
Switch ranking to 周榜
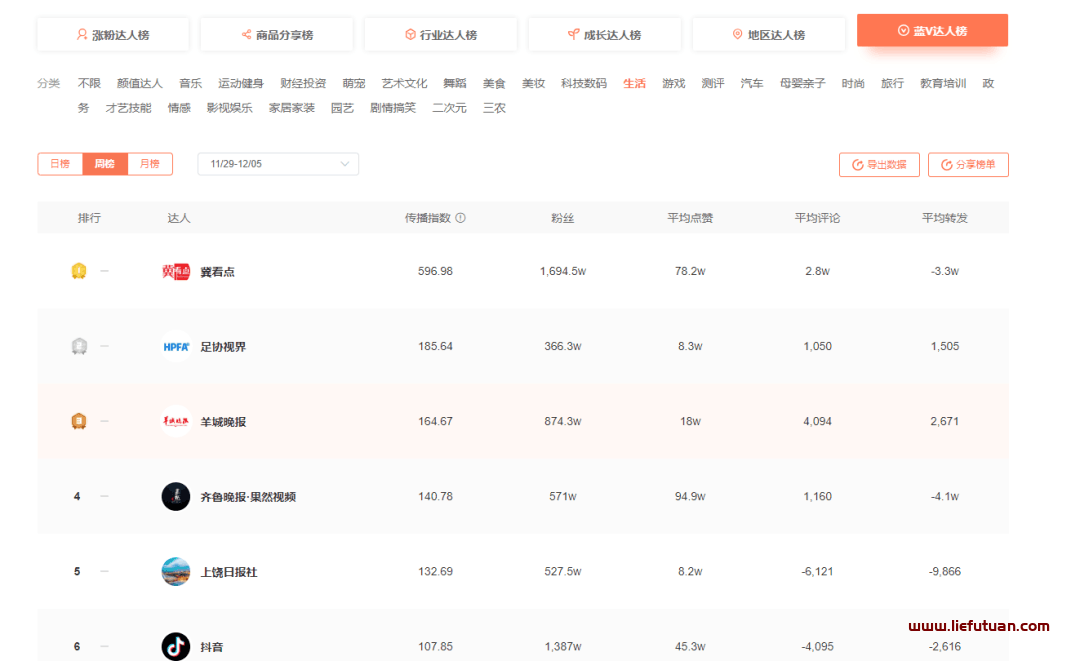point(105,164)
